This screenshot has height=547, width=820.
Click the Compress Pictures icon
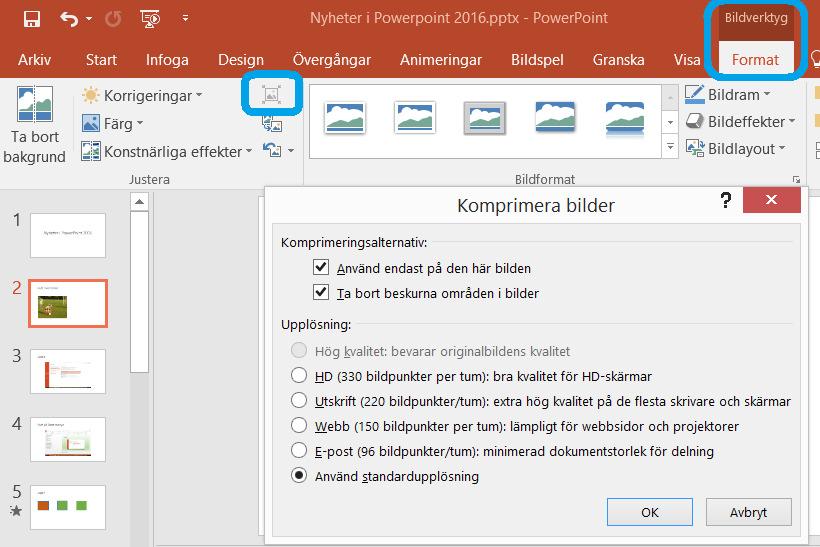[271, 94]
